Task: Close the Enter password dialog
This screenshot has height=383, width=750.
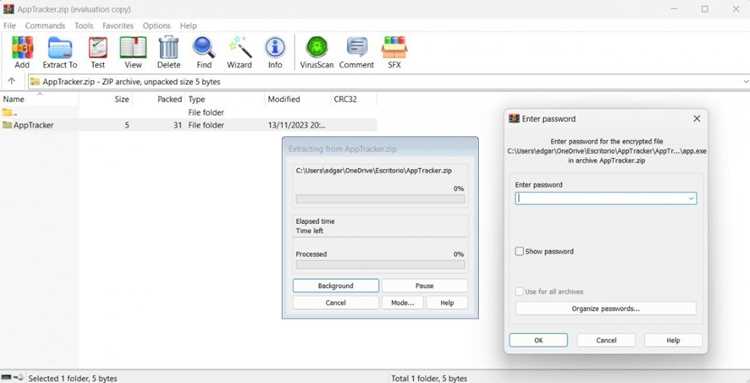Action: click(697, 119)
